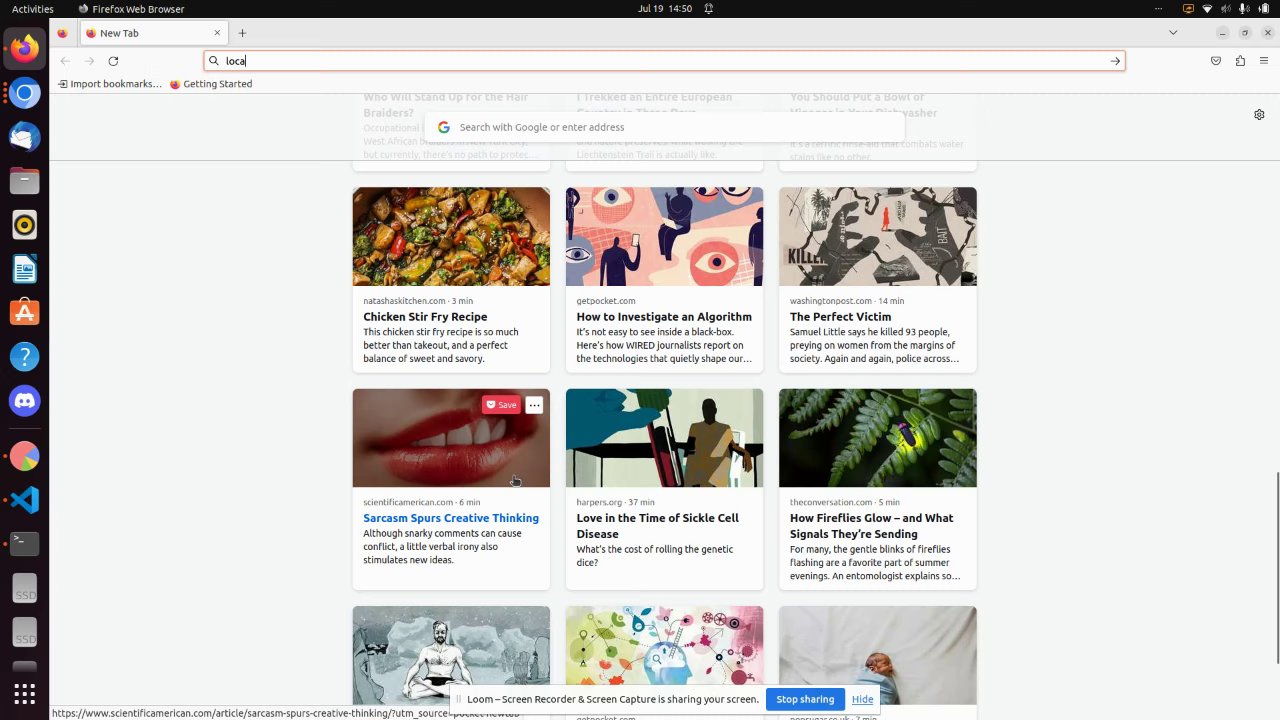This screenshot has height=720, width=1280.
Task: Click the Perfect Victim collage thumbnail
Action: 878,237
